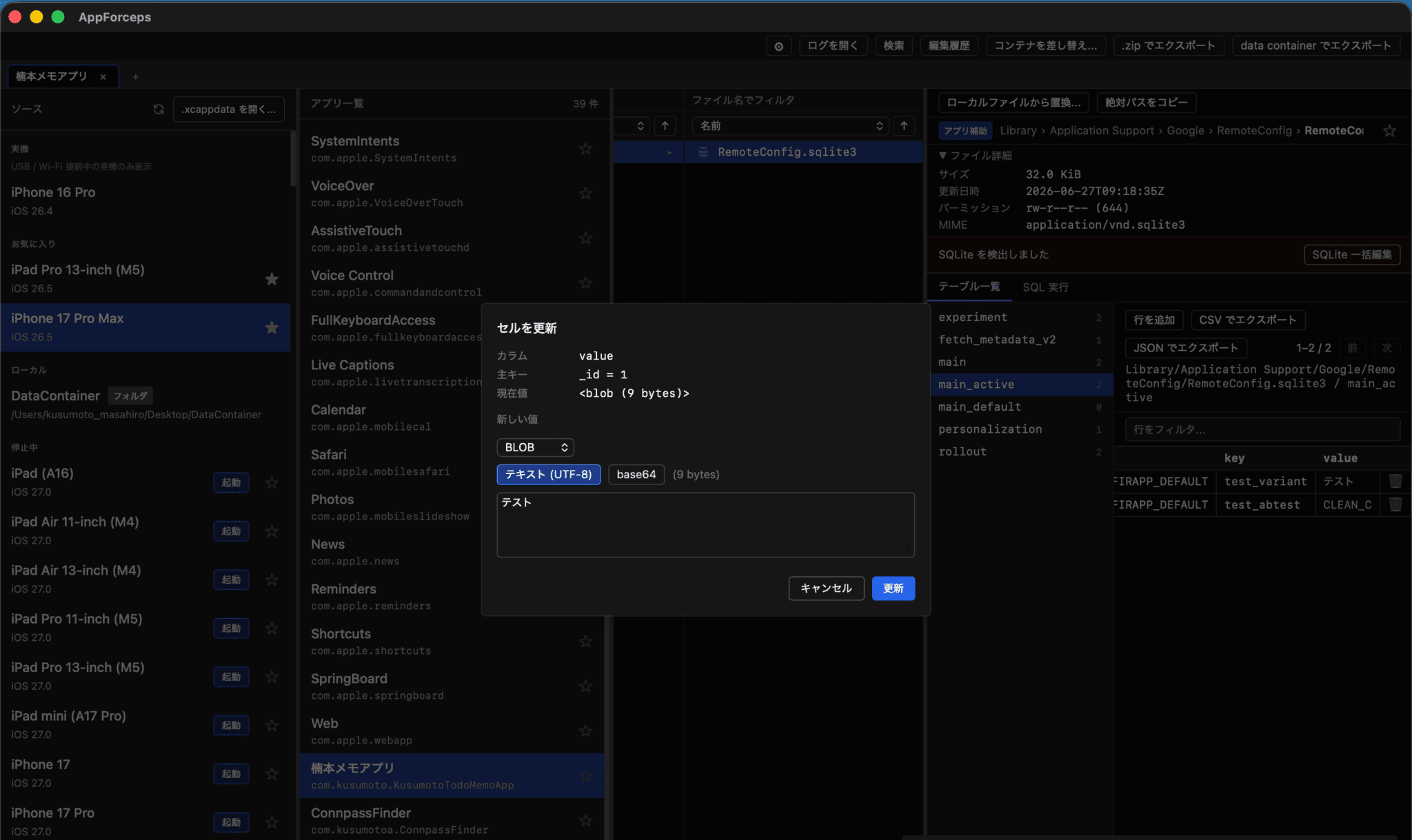Switch to the テーブル一覧 tab
This screenshot has height=840, width=1412.
point(969,286)
